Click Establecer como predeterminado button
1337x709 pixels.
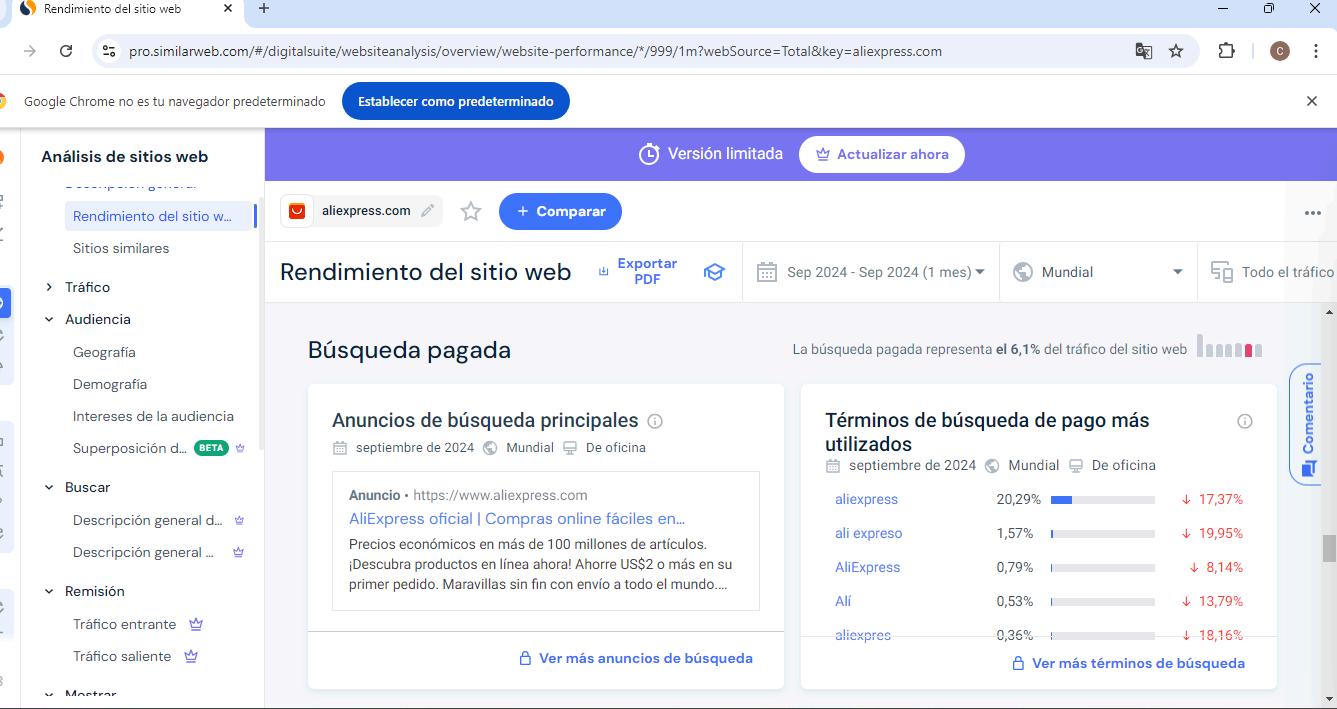456,101
